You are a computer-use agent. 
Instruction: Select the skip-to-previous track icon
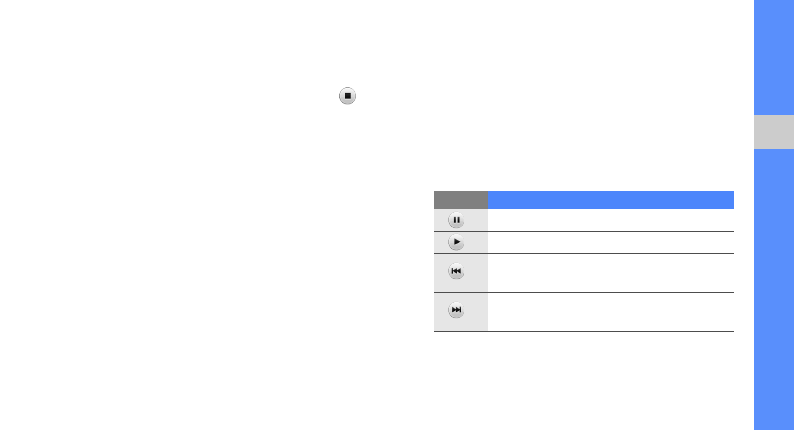(456, 271)
